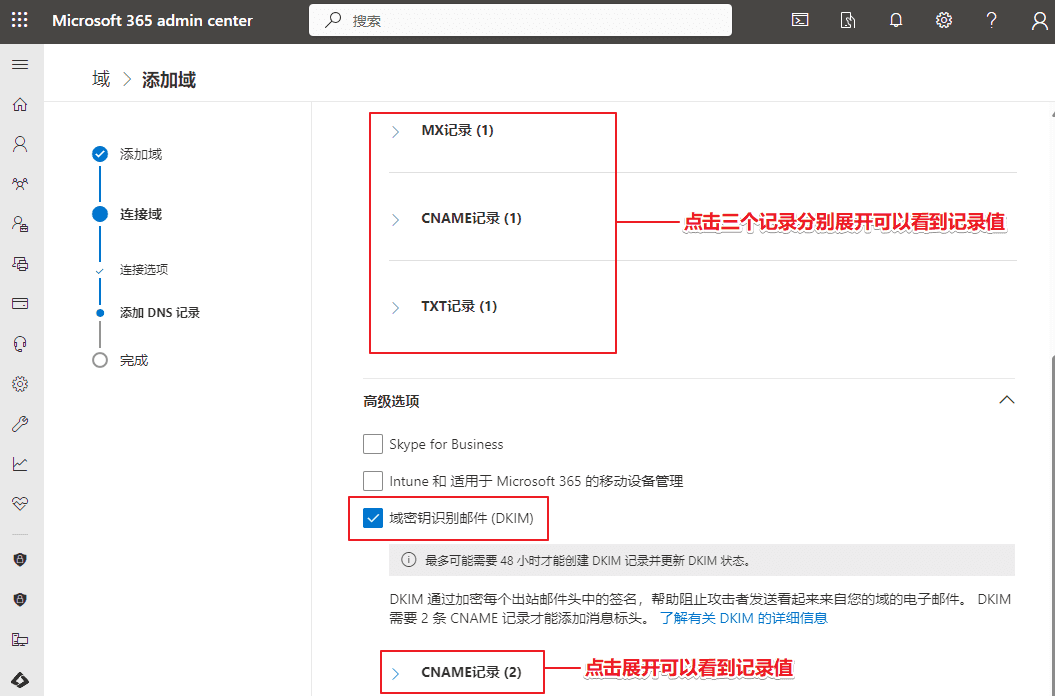Click the 48 小时 DKIM info message
This screenshot has height=696, width=1055.
(588, 561)
